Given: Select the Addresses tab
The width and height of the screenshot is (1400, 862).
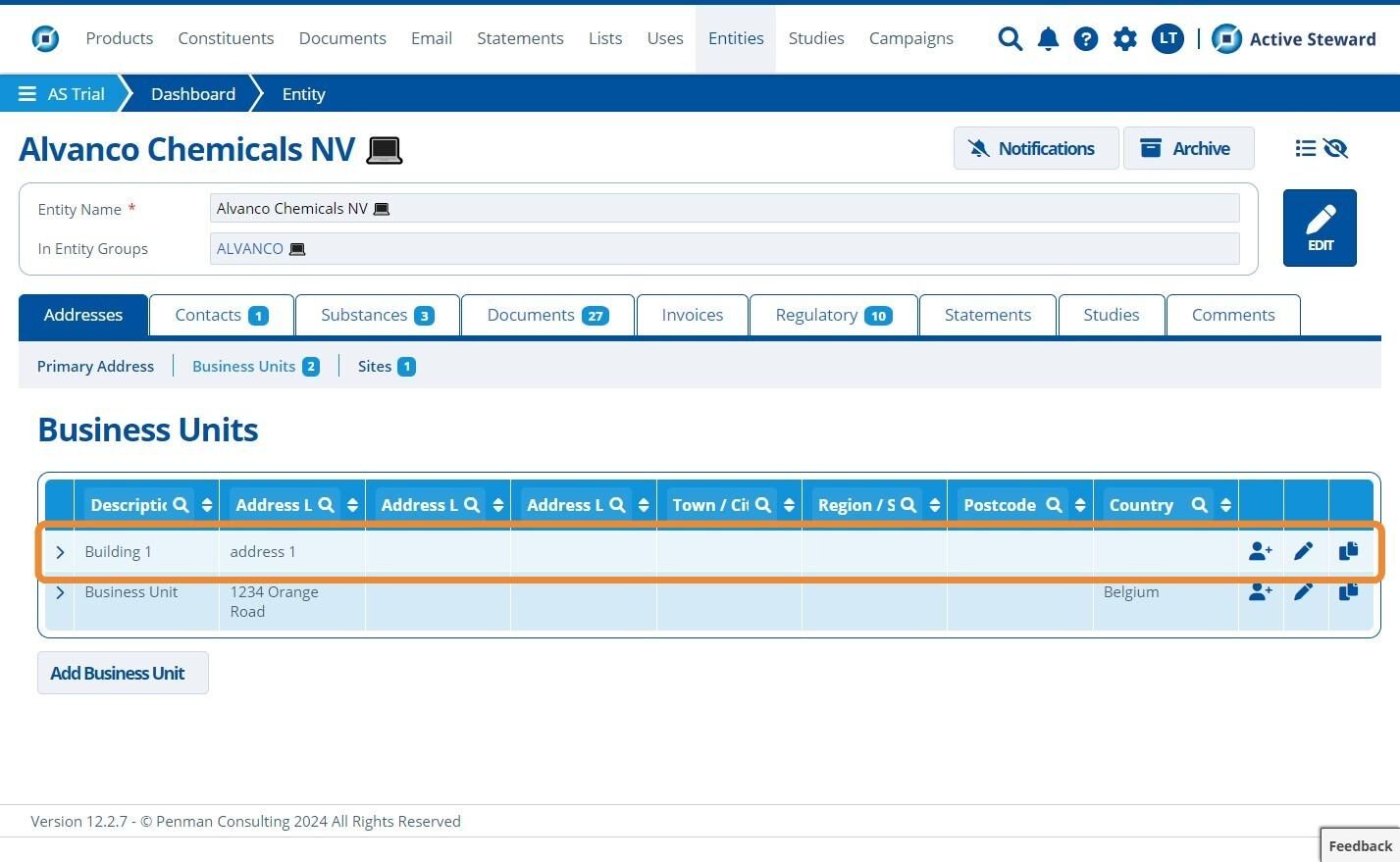Looking at the screenshot, I should (x=83, y=315).
